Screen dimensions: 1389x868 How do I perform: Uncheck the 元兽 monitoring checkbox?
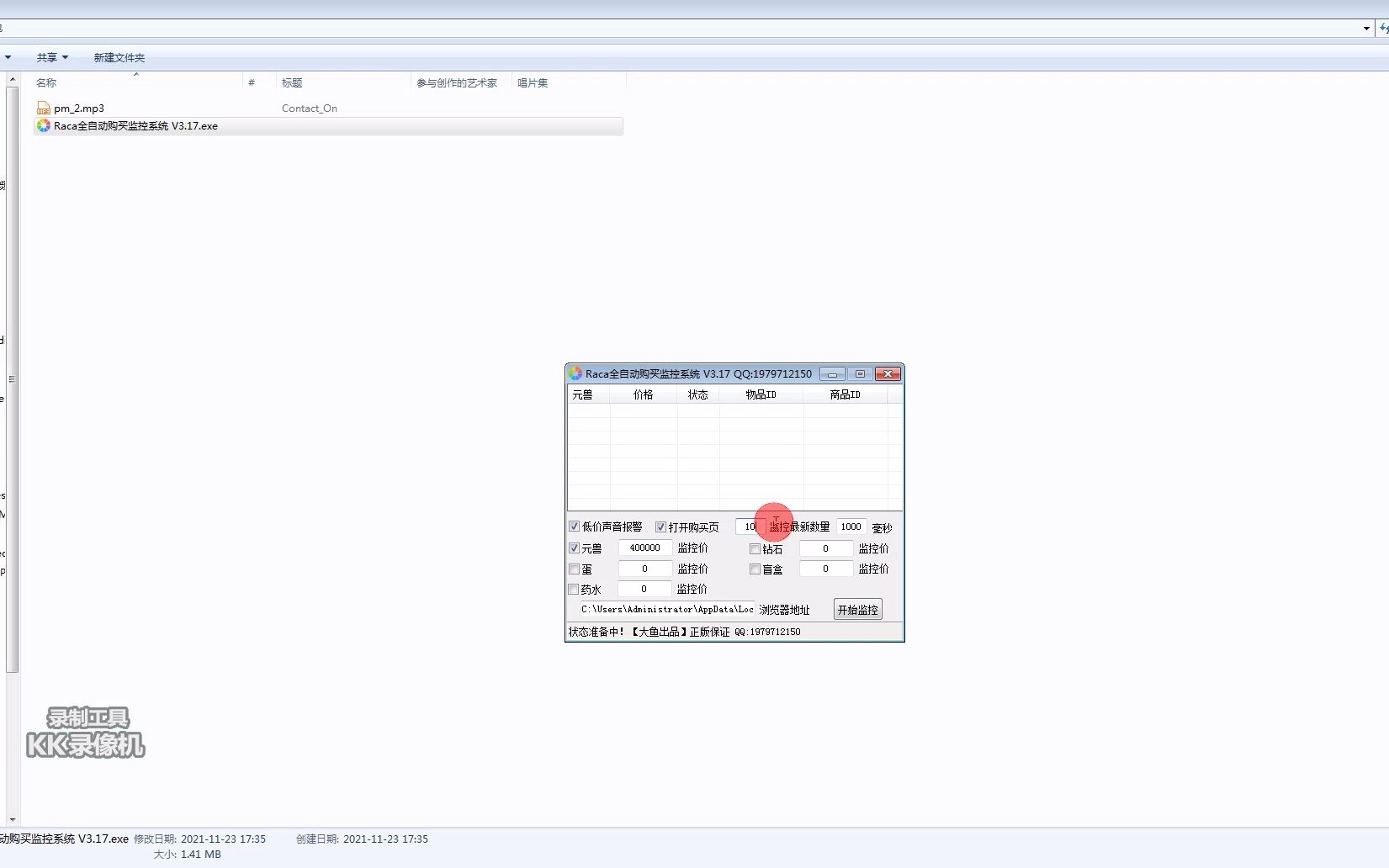tap(575, 548)
